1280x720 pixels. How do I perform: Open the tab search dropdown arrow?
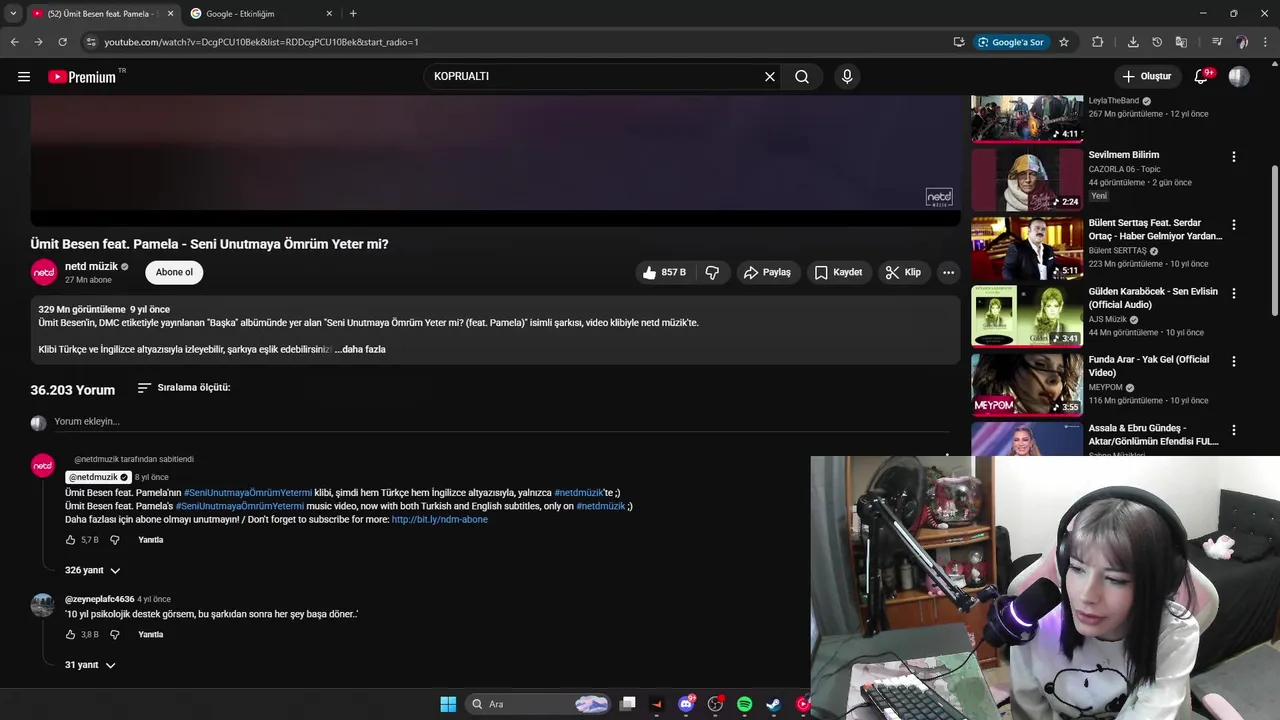(13, 14)
